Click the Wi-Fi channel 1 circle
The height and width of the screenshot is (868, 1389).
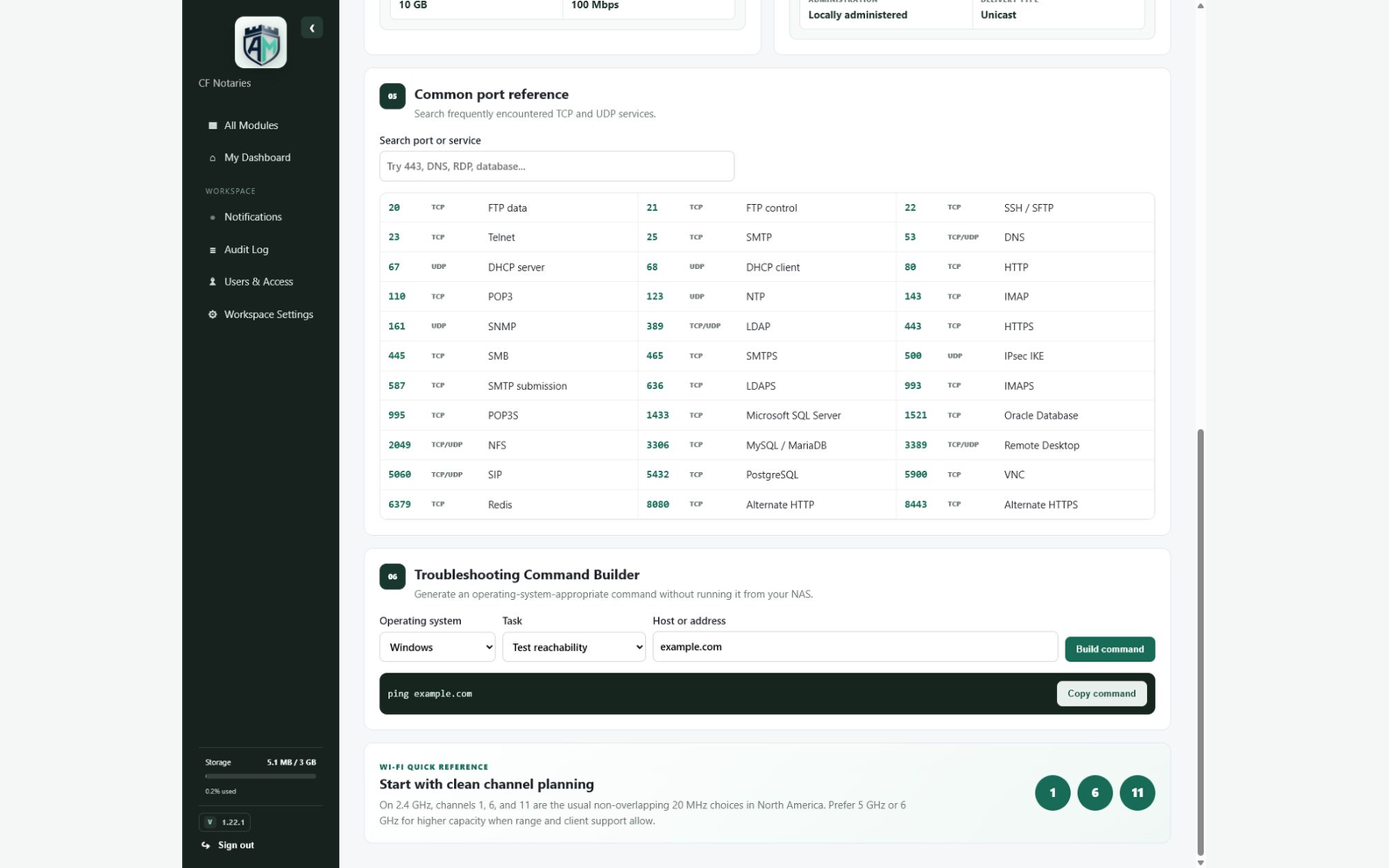click(1052, 793)
